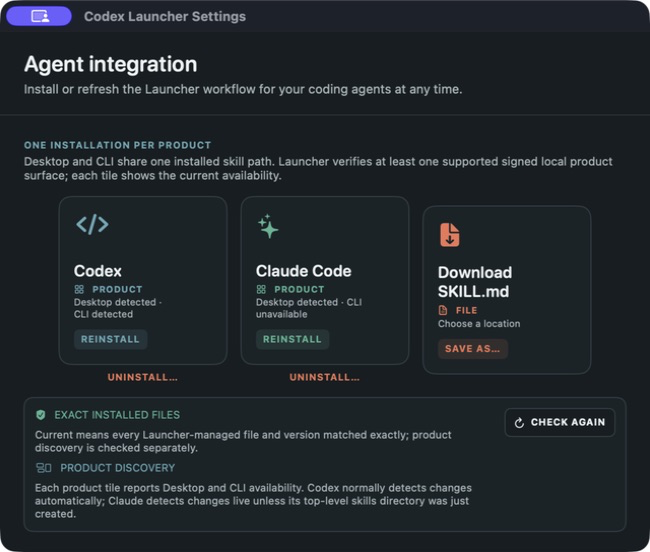Click the 'Each product tile reports Desktop' paragraph
The height and width of the screenshot is (552, 650).
tap(253, 501)
